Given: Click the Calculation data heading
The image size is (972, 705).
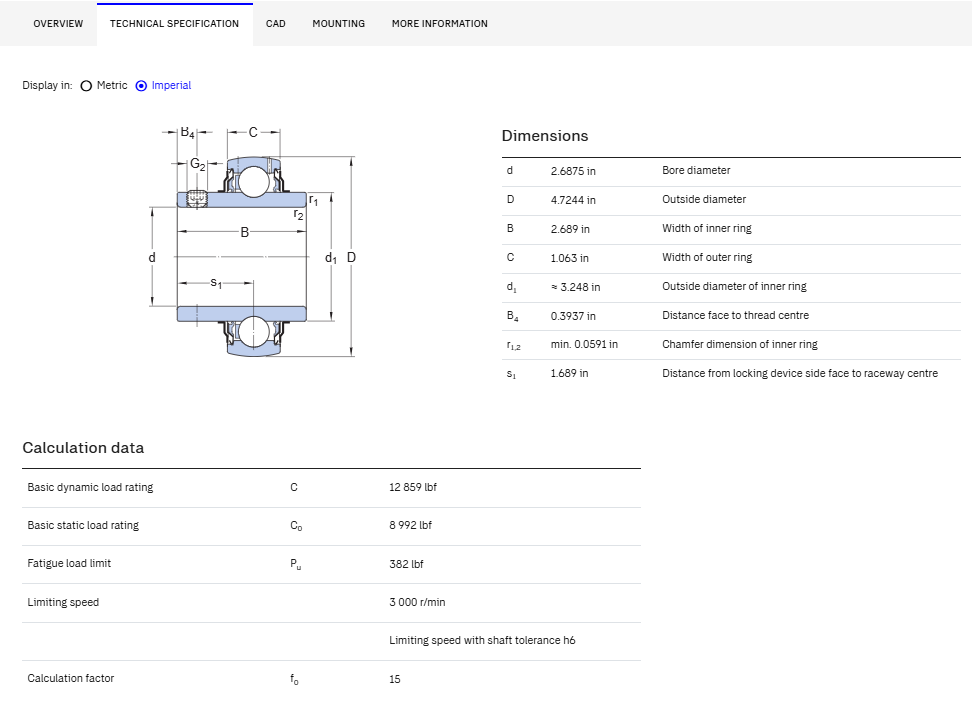Looking at the screenshot, I should pyautogui.click(x=83, y=448).
